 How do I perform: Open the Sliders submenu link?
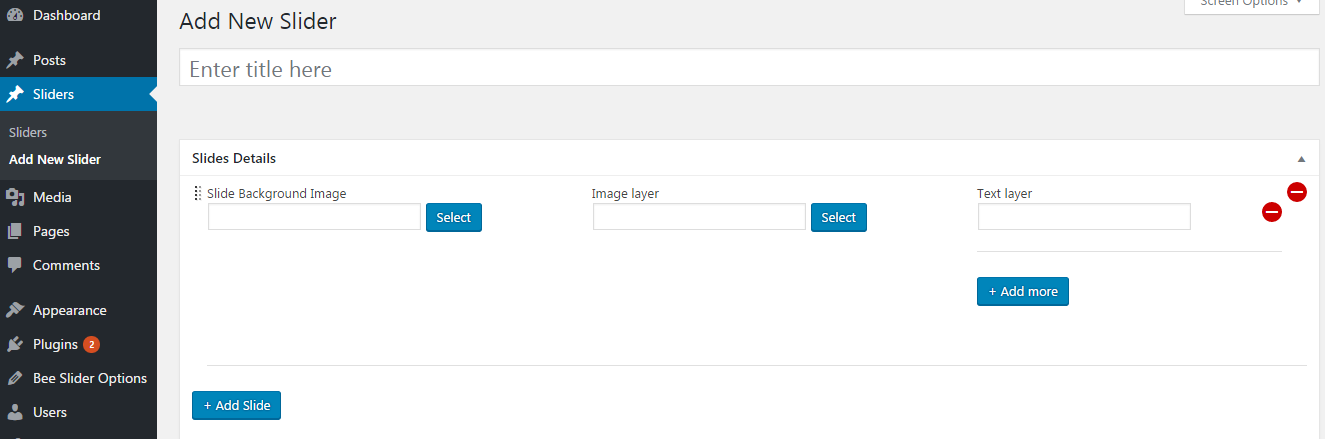[x=28, y=132]
